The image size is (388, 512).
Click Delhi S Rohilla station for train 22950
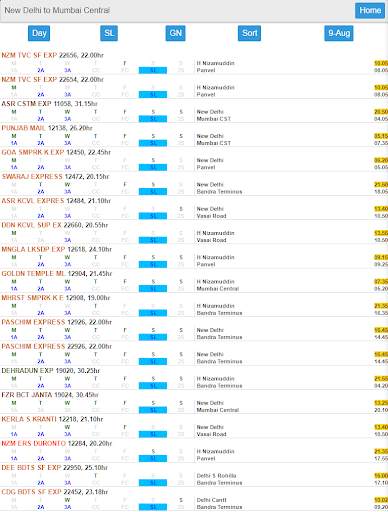tap(216, 476)
